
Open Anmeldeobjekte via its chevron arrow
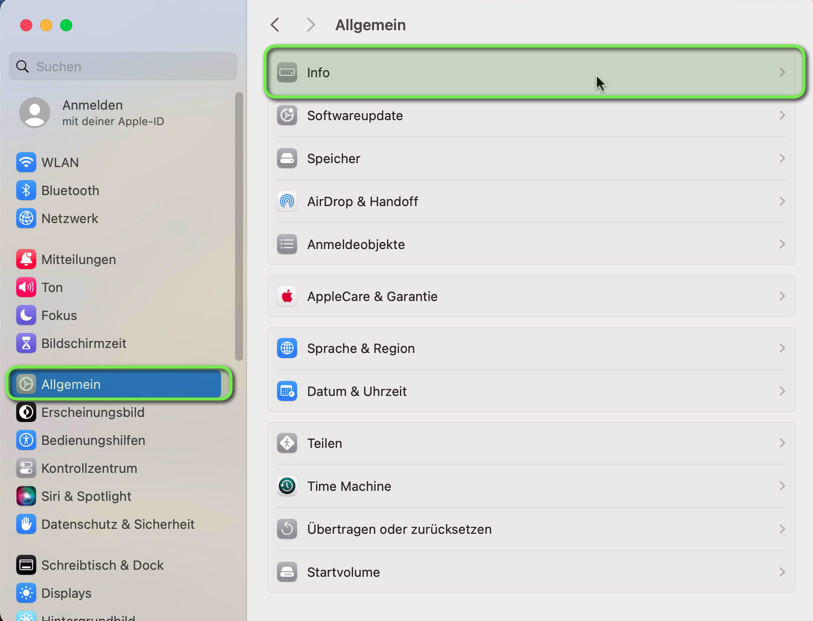[782, 245]
